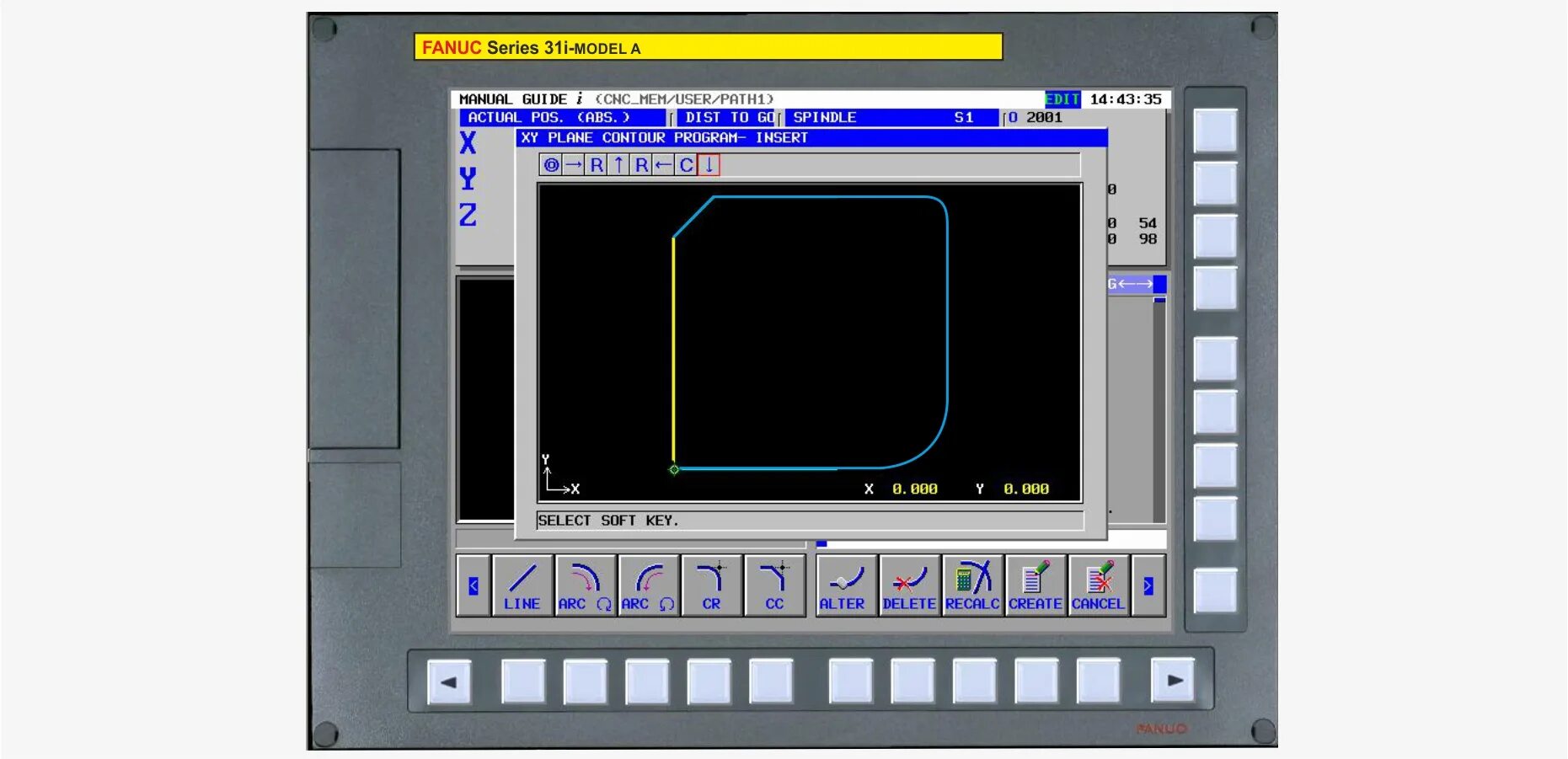Push the physical key beneath the CR soft key
Image resolution: width=1568 pixels, height=759 pixels.
click(x=709, y=681)
